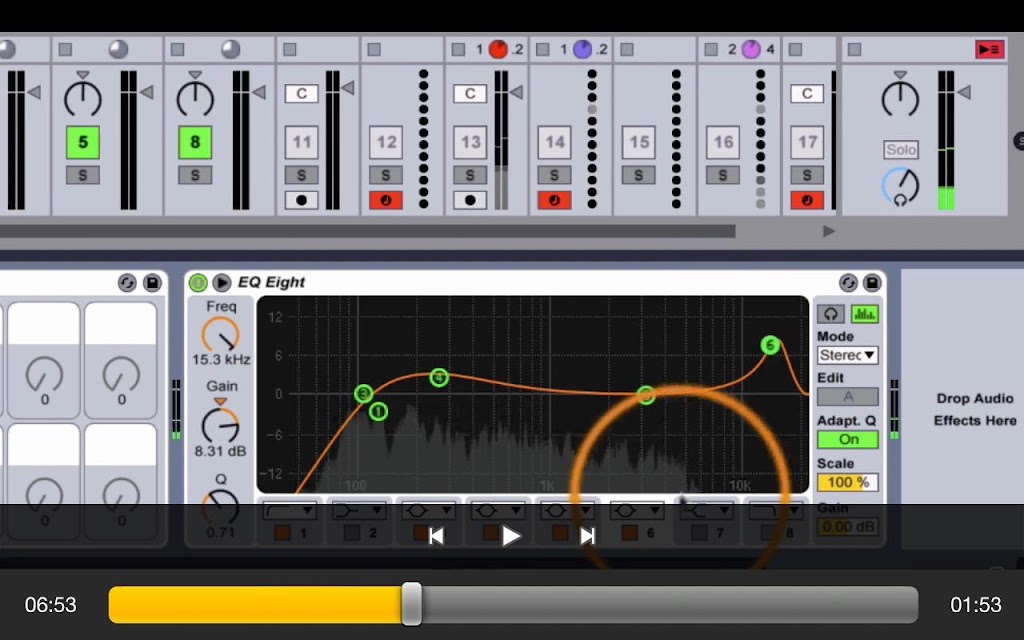Arm track 11 with its record button
This screenshot has width=1024, height=640.
point(301,200)
